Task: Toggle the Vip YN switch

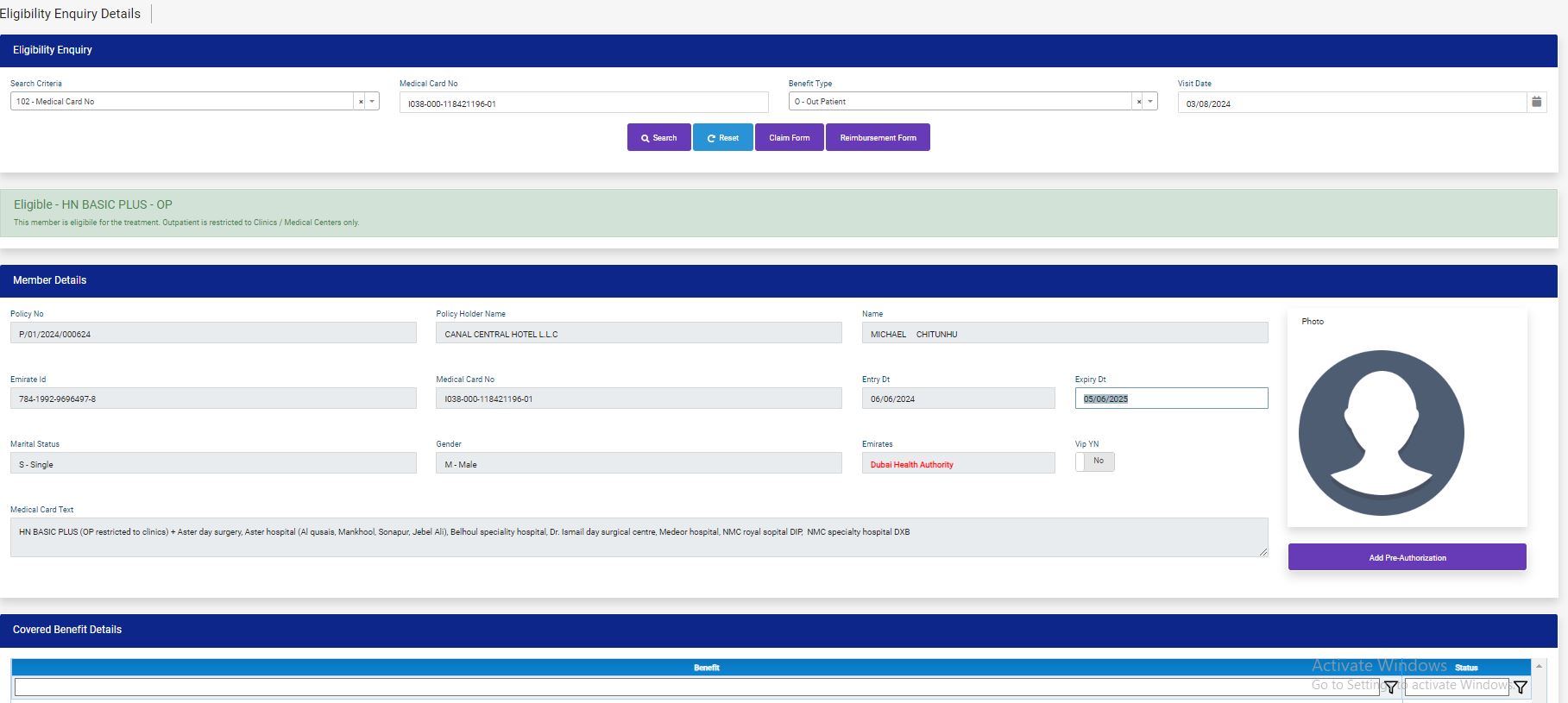Action: tap(1094, 461)
